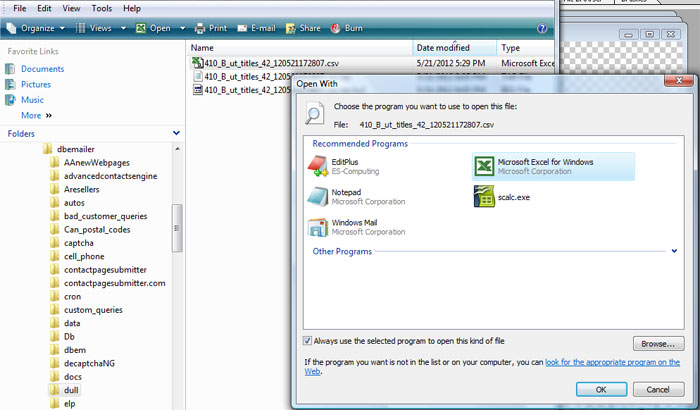Select the dbem folder
700x410 pixels.
click(68, 350)
